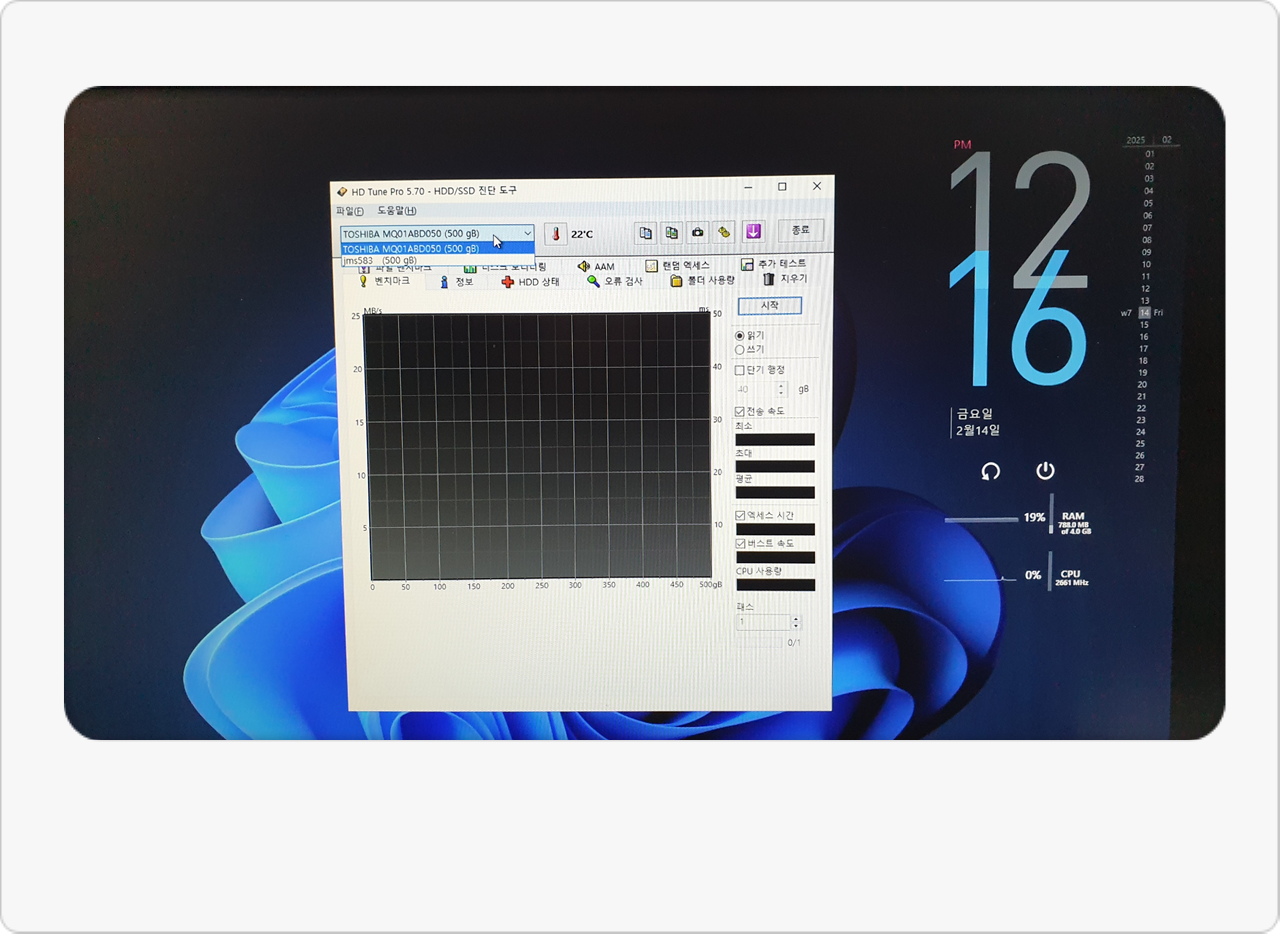Click the CPU 사용량 result field
1280x934 pixels.
[x=775, y=585]
